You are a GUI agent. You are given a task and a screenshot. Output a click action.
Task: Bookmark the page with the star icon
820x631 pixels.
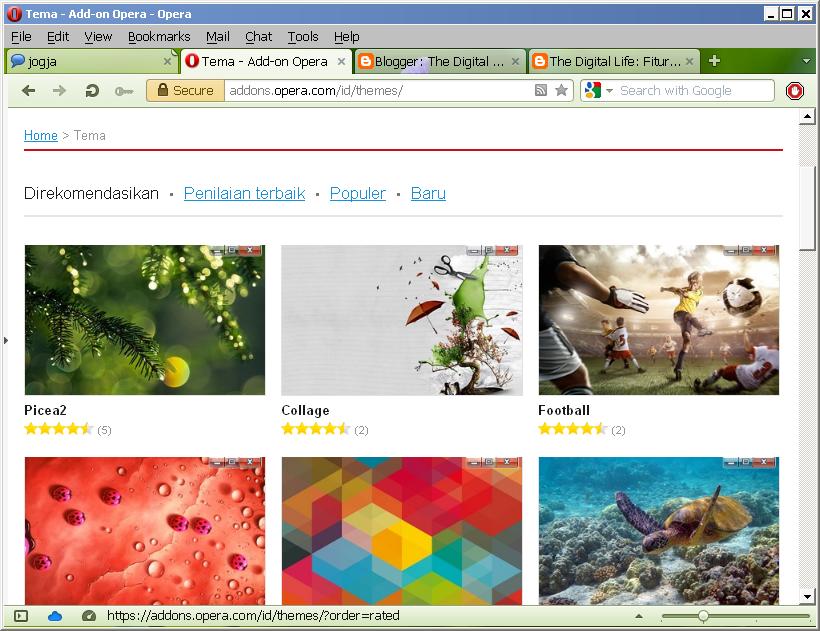561,90
